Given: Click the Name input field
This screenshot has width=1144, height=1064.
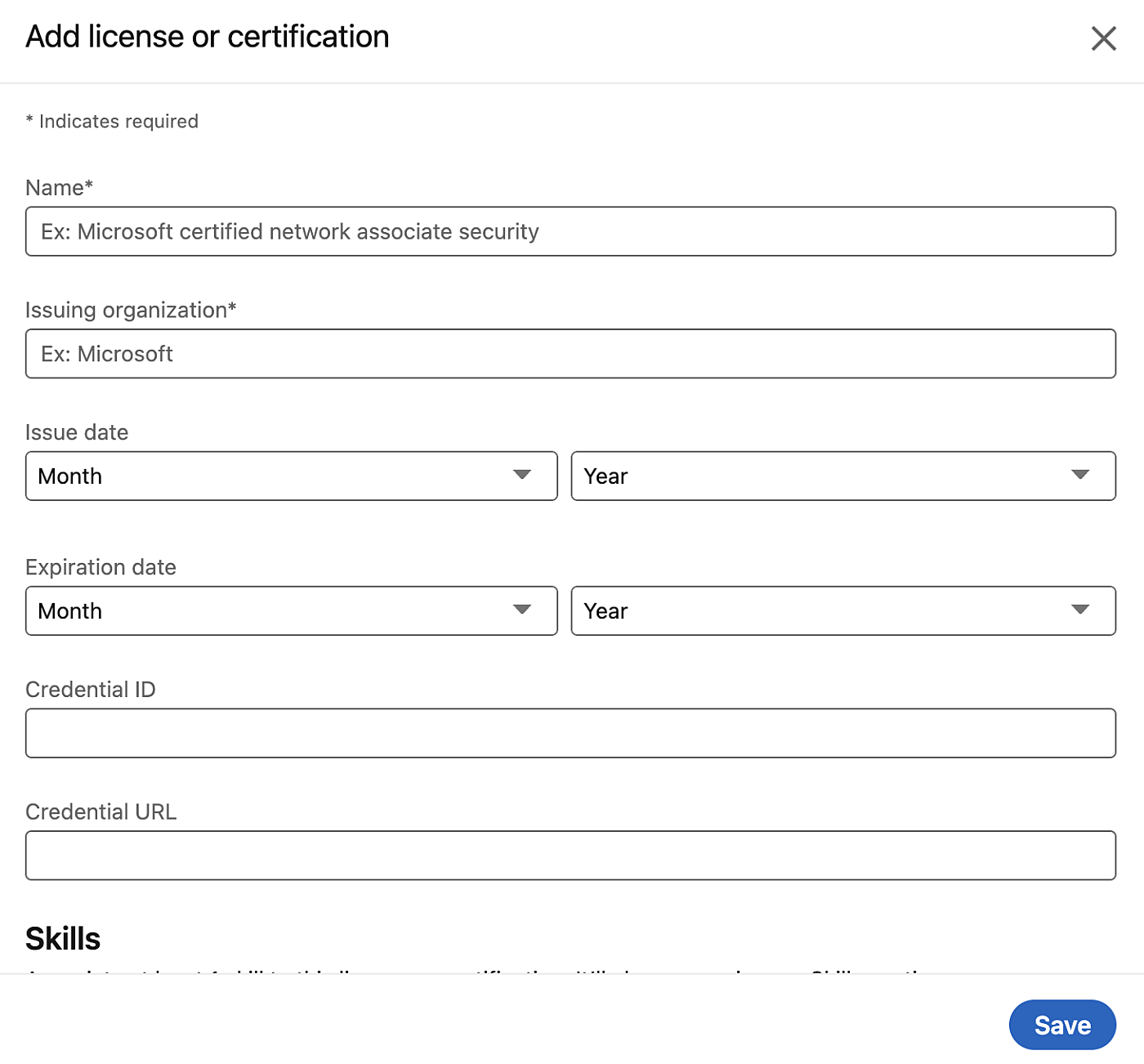Looking at the screenshot, I should point(570,231).
